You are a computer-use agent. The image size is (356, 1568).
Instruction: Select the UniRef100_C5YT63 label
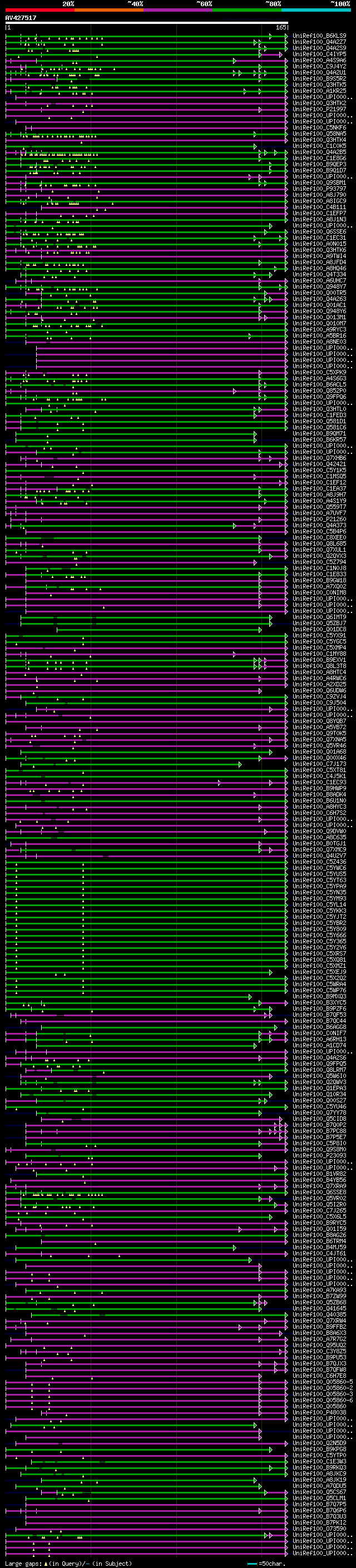319,880
